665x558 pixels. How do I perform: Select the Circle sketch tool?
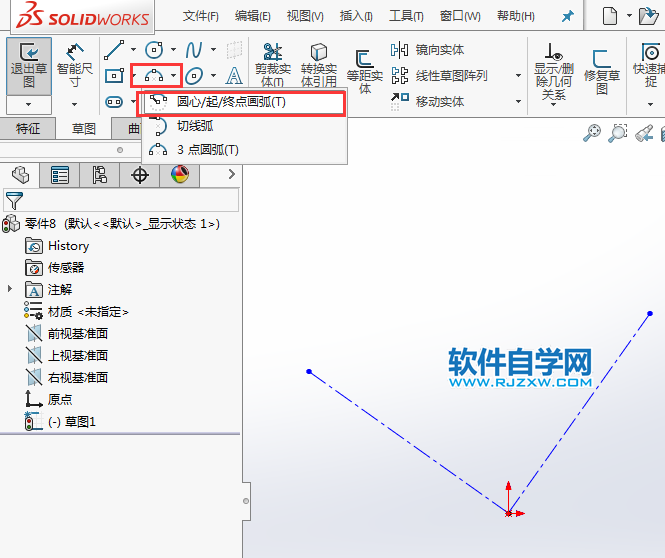pyautogui.click(x=154, y=50)
